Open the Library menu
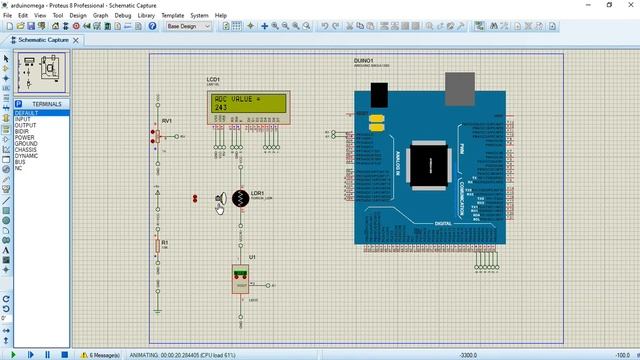This screenshot has width=640, height=360. click(x=146, y=16)
